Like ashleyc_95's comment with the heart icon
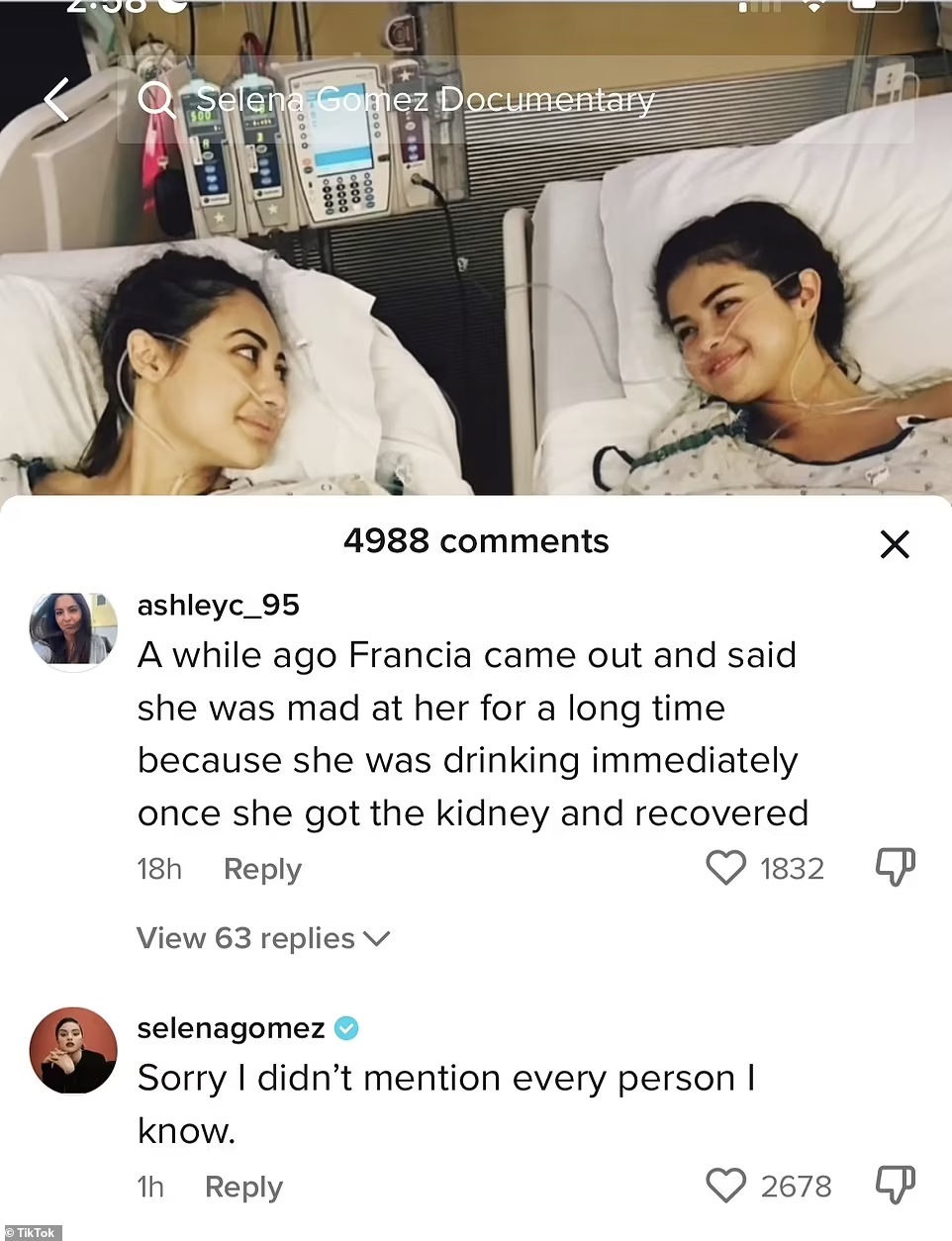Image resolution: width=952 pixels, height=1241 pixels. [x=725, y=868]
